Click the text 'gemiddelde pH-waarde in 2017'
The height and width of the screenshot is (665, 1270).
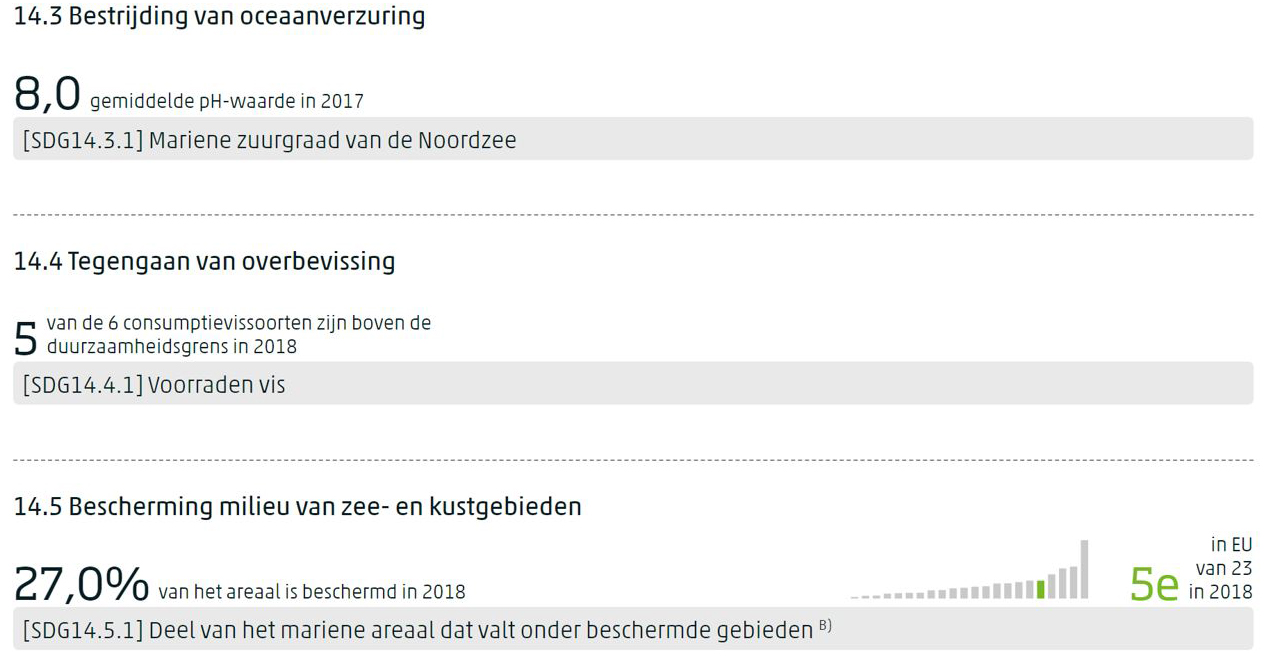(227, 102)
